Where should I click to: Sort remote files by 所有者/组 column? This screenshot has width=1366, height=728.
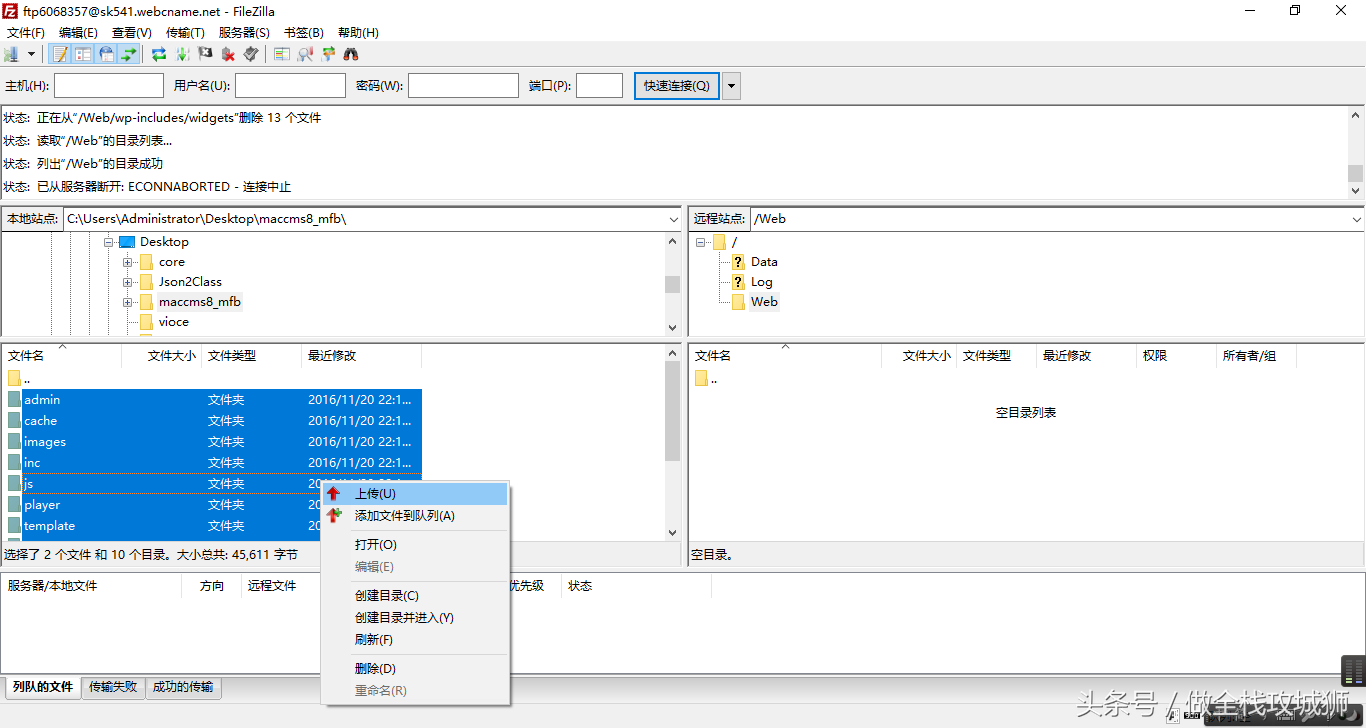1256,356
